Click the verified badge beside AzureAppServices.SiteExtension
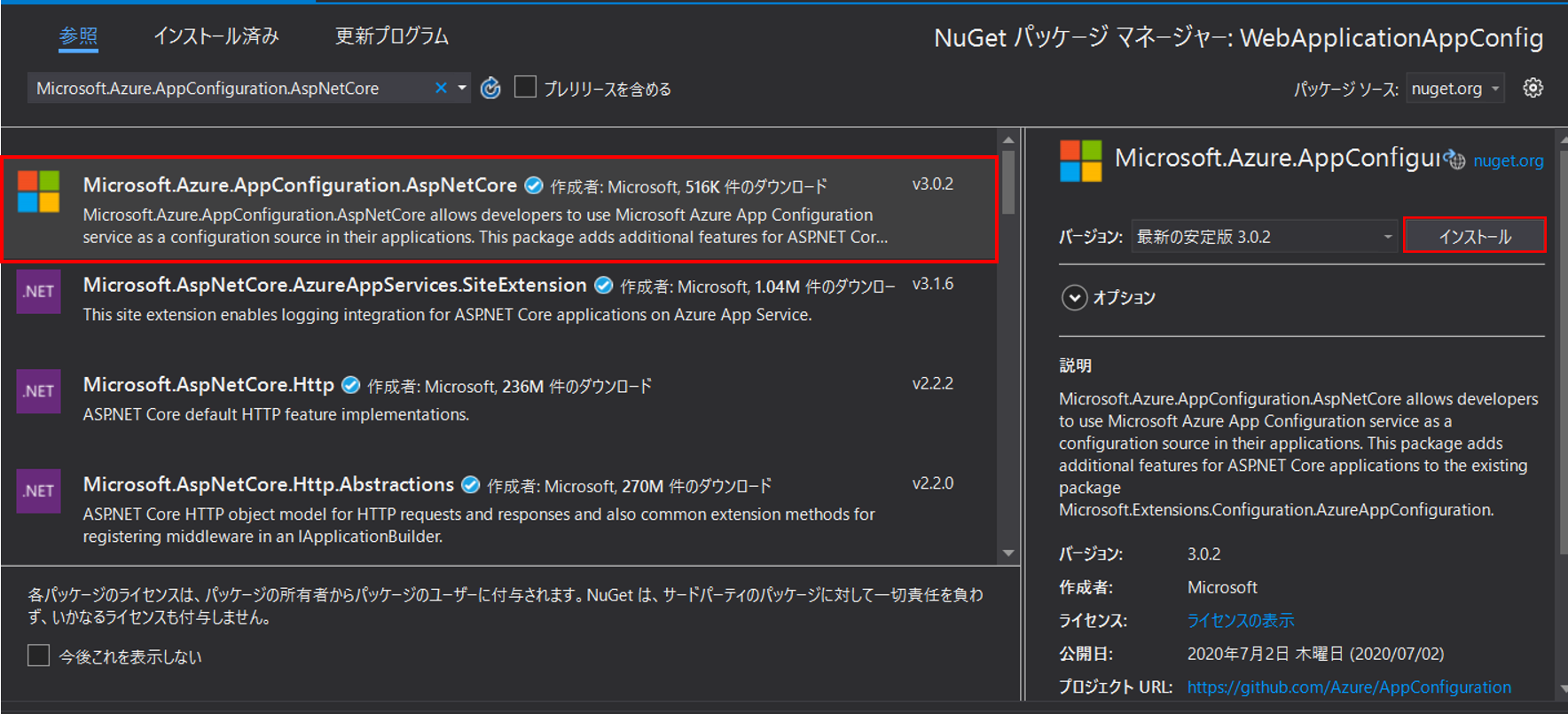The width and height of the screenshot is (1568, 714). tap(604, 286)
